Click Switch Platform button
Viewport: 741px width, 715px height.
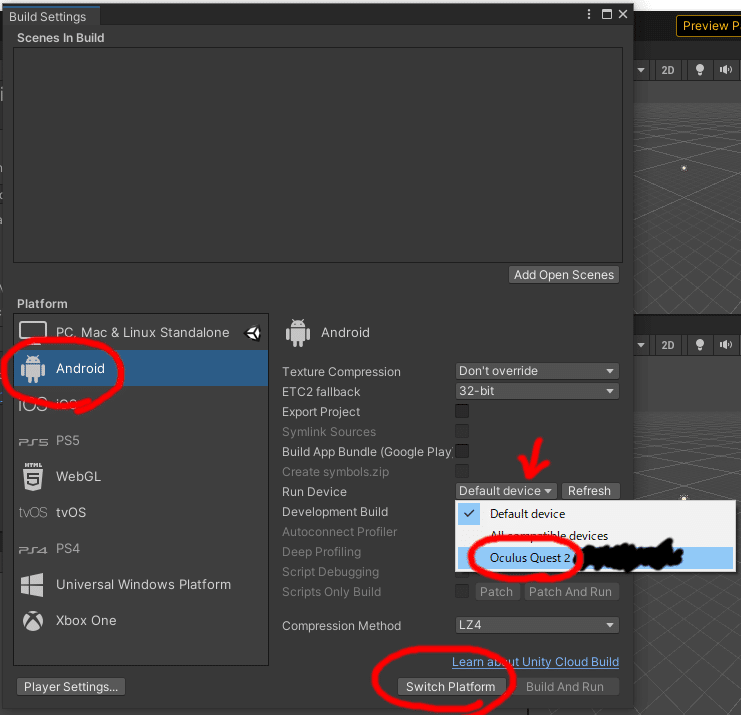click(x=451, y=687)
